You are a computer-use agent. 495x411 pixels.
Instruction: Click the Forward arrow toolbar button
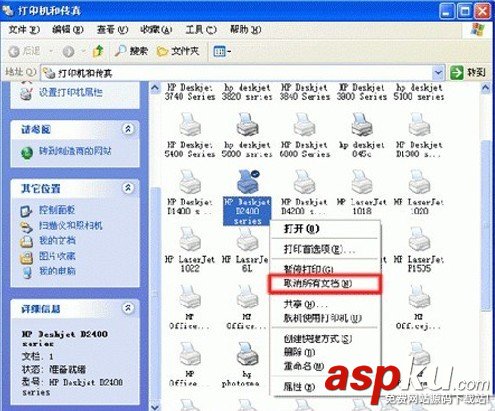click(x=68, y=51)
